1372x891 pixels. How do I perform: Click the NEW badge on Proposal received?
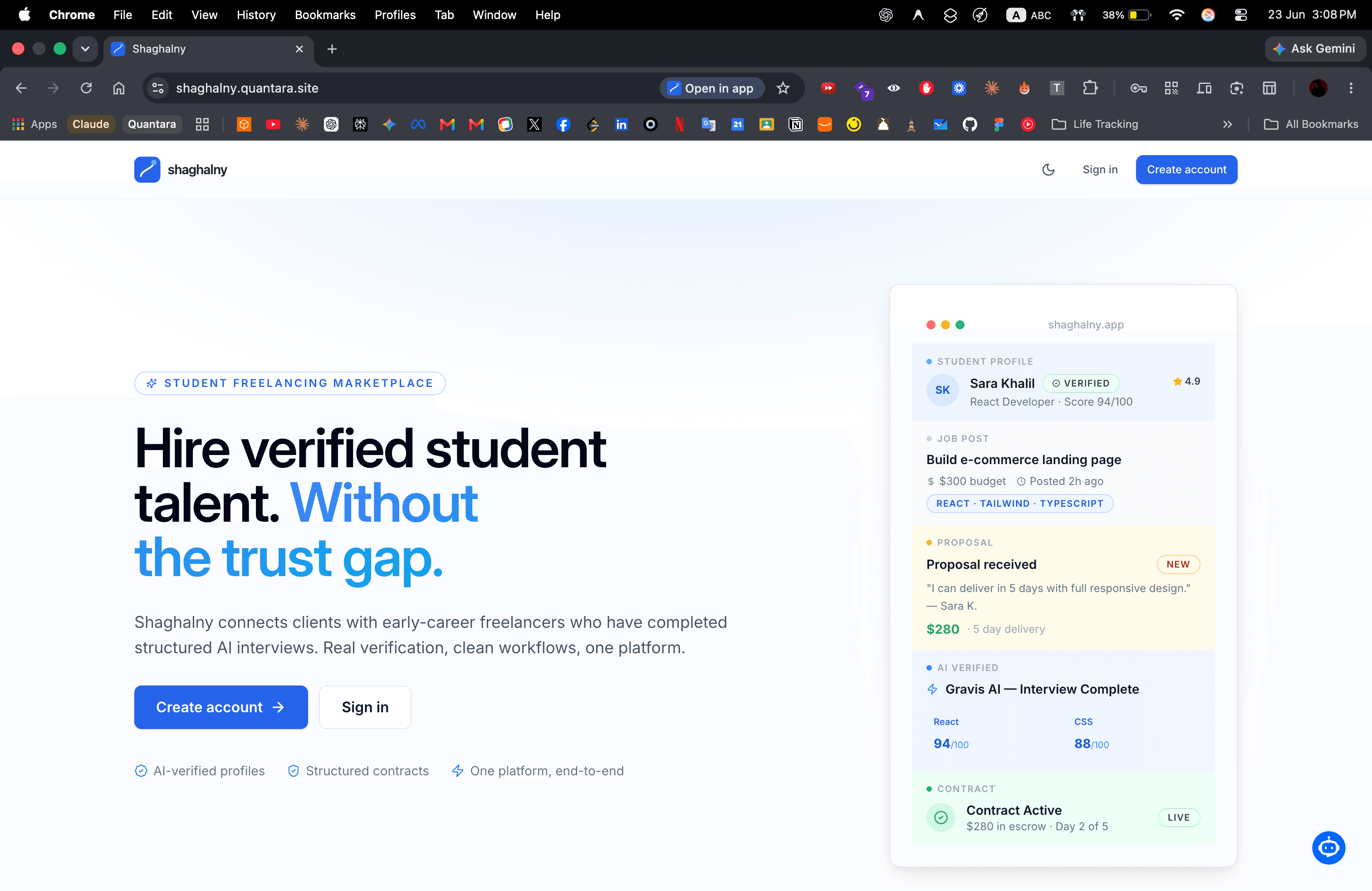pos(1178,564)
